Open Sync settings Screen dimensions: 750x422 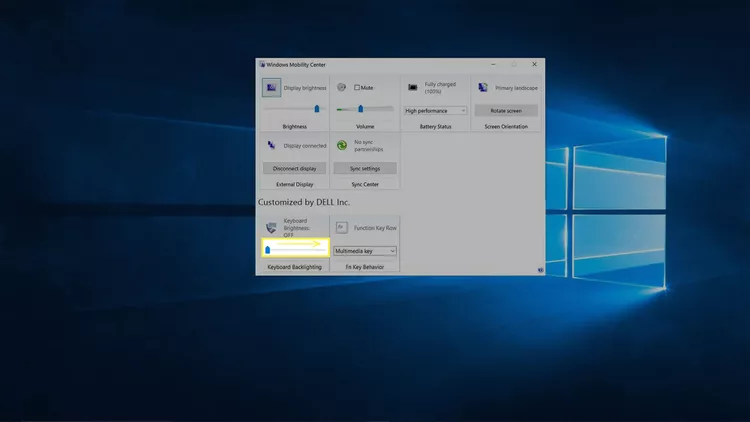point(364,168)
